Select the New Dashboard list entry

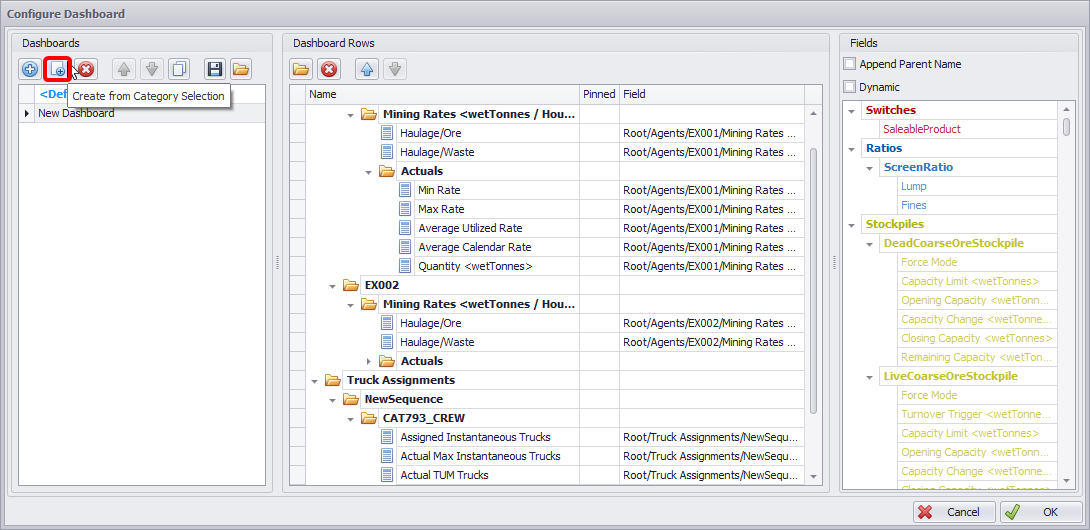[76, 113]
